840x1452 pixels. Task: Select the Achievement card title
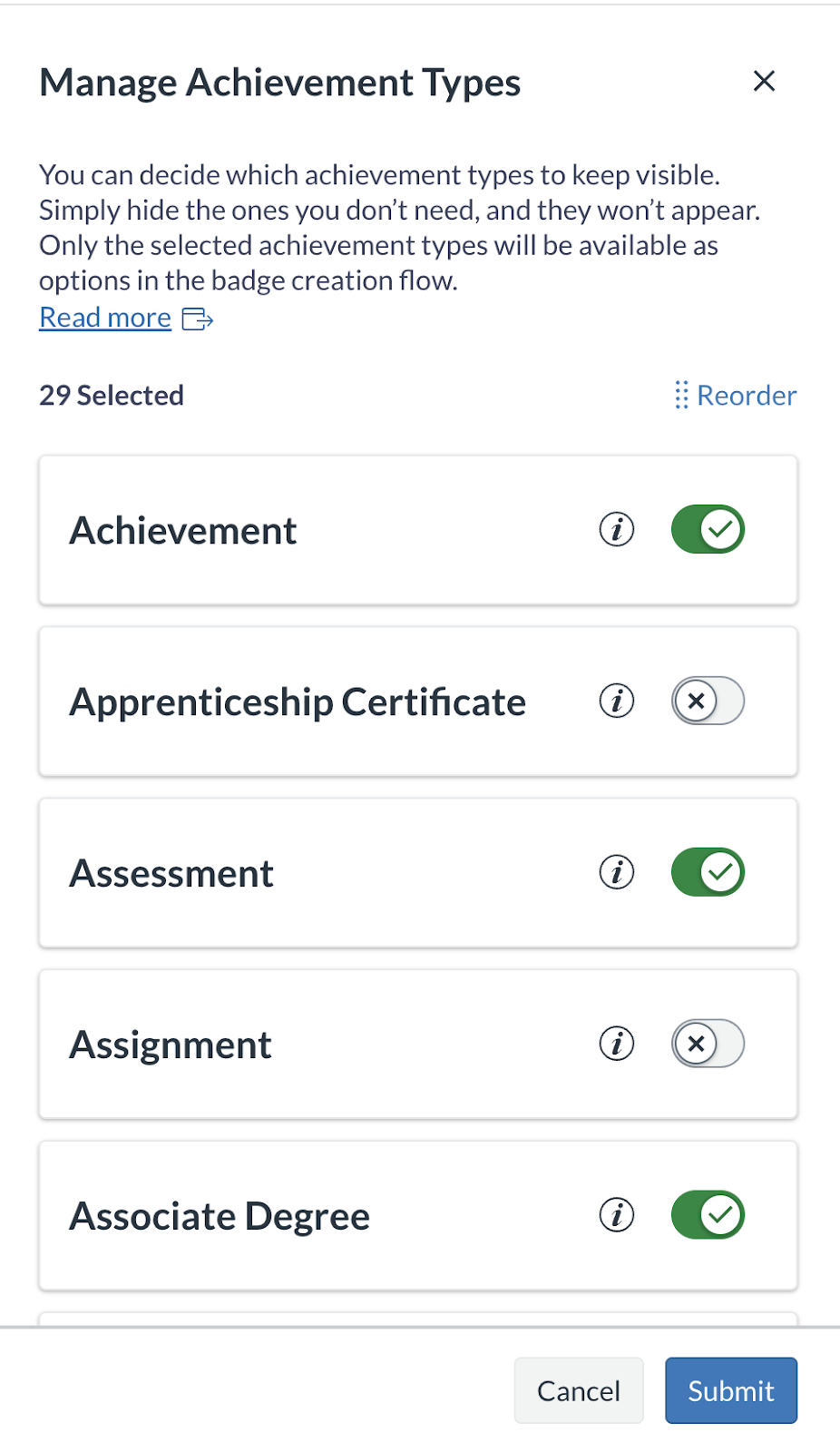183,531
